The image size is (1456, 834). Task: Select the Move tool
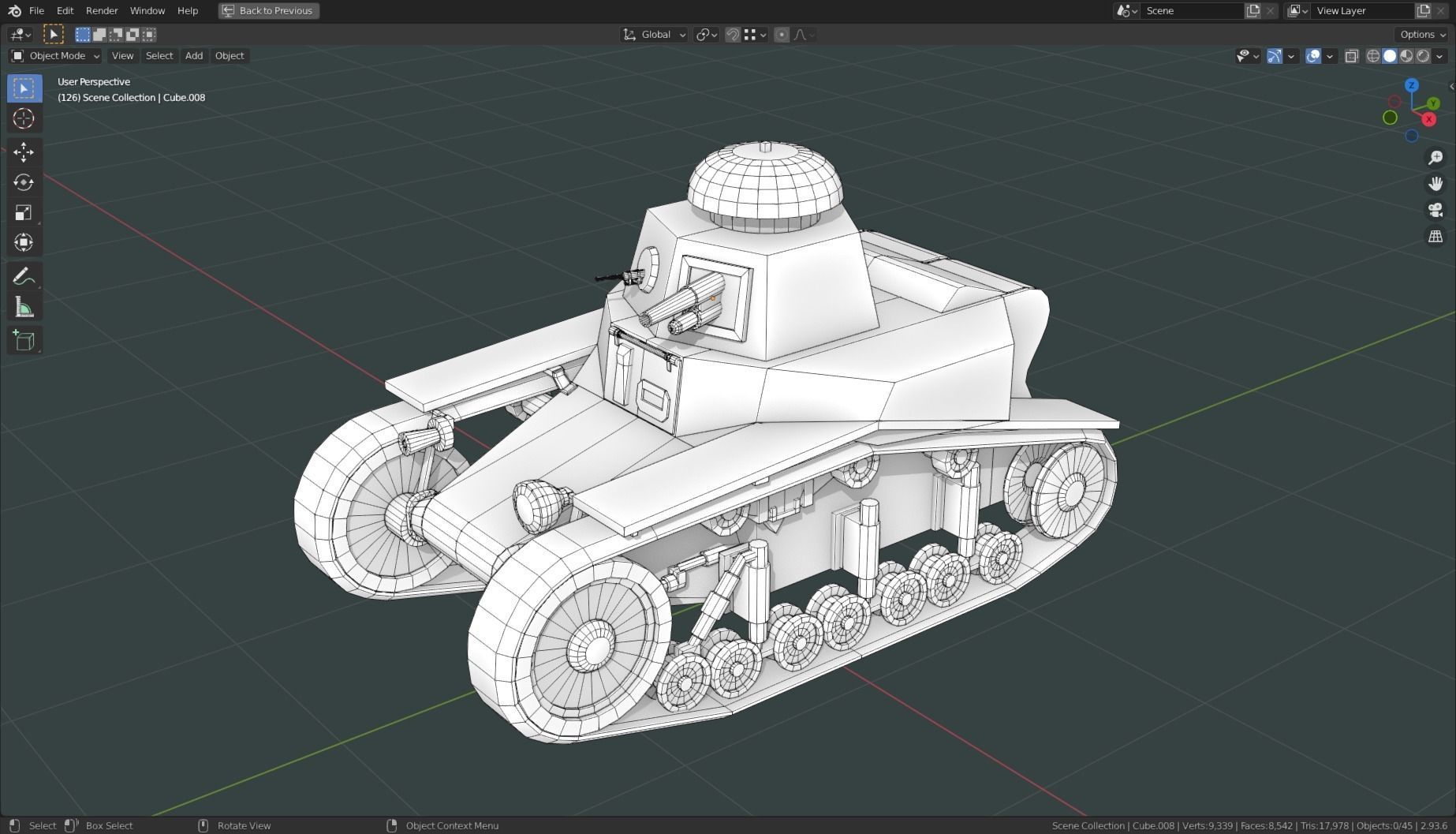point(24,151)
